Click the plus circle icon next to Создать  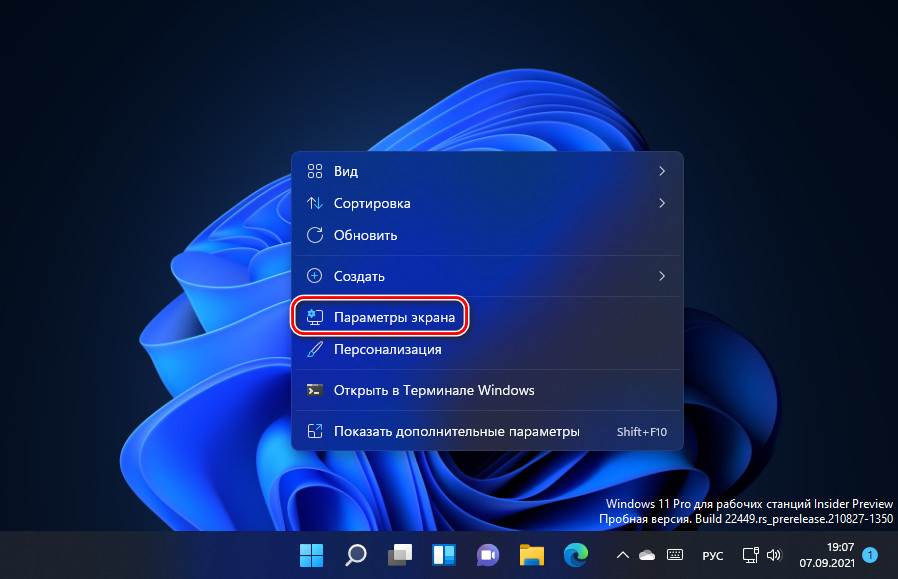point(314,276)
